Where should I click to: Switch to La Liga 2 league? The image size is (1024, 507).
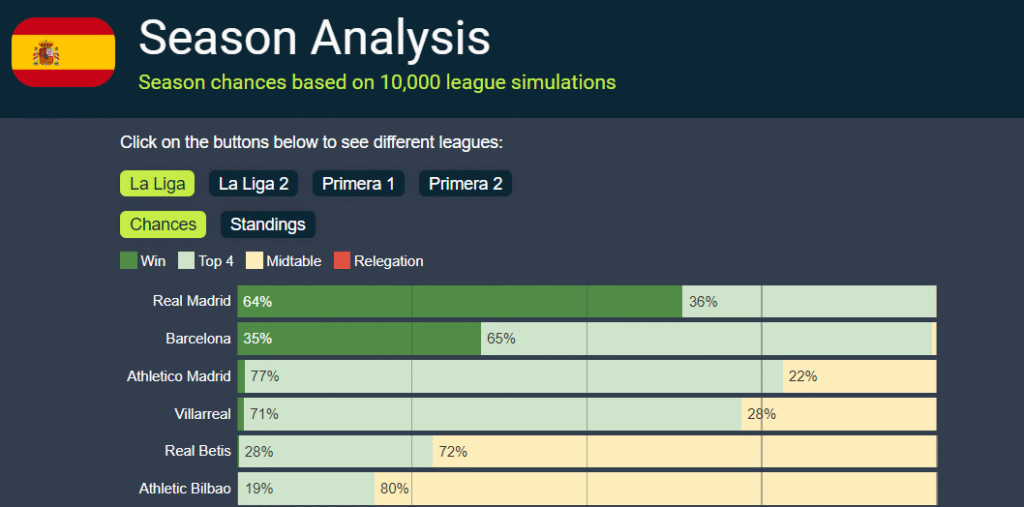254,184
